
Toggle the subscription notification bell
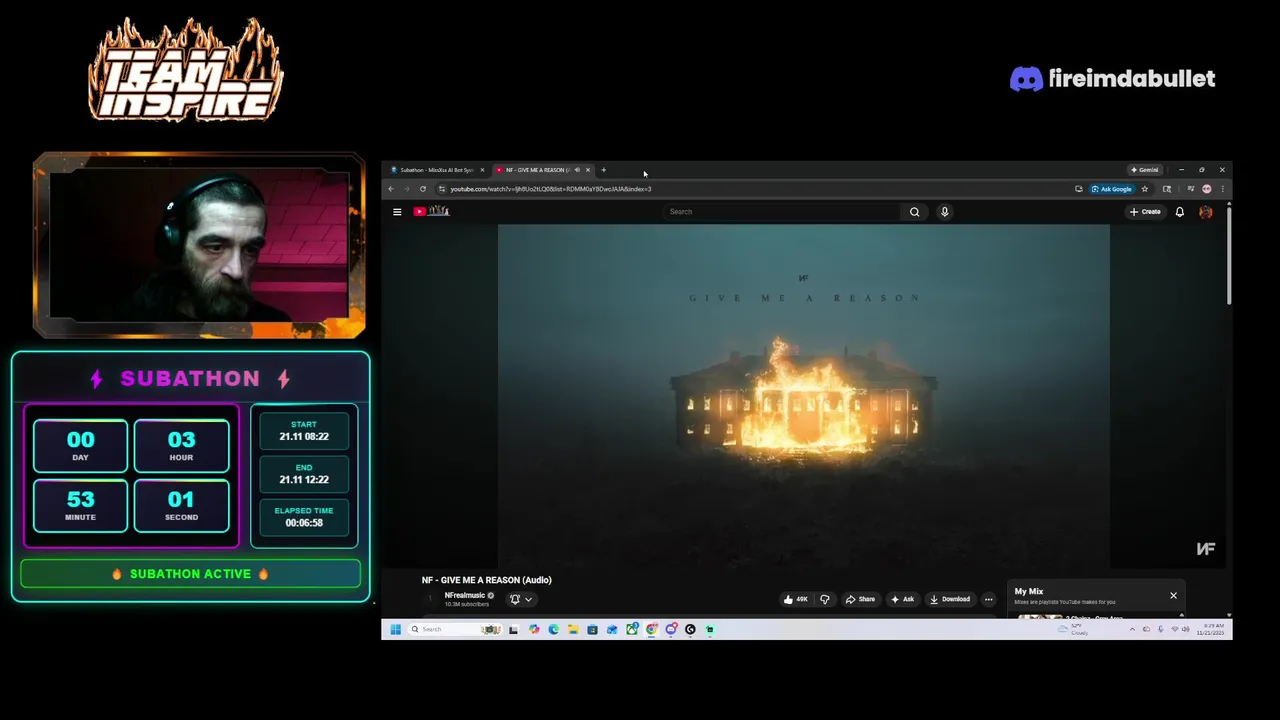coord(515,599)
